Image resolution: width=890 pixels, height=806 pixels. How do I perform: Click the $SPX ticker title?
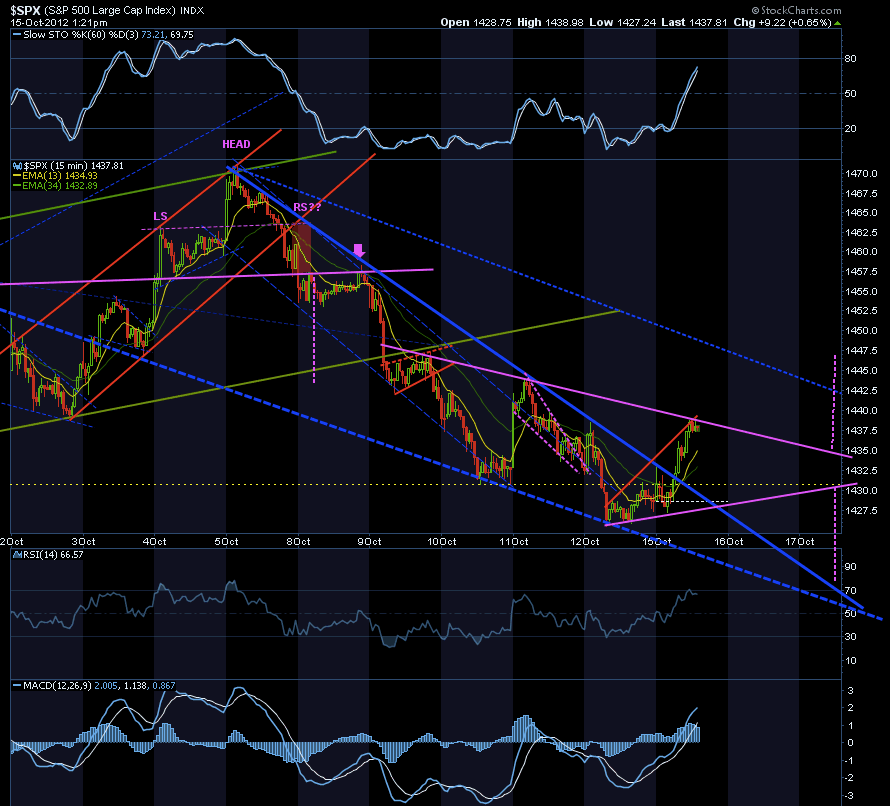25,11
